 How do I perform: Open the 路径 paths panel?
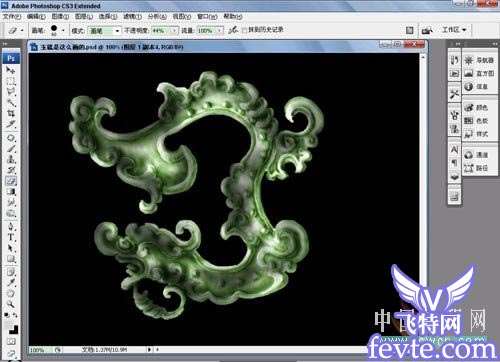[x=477, y=168]
